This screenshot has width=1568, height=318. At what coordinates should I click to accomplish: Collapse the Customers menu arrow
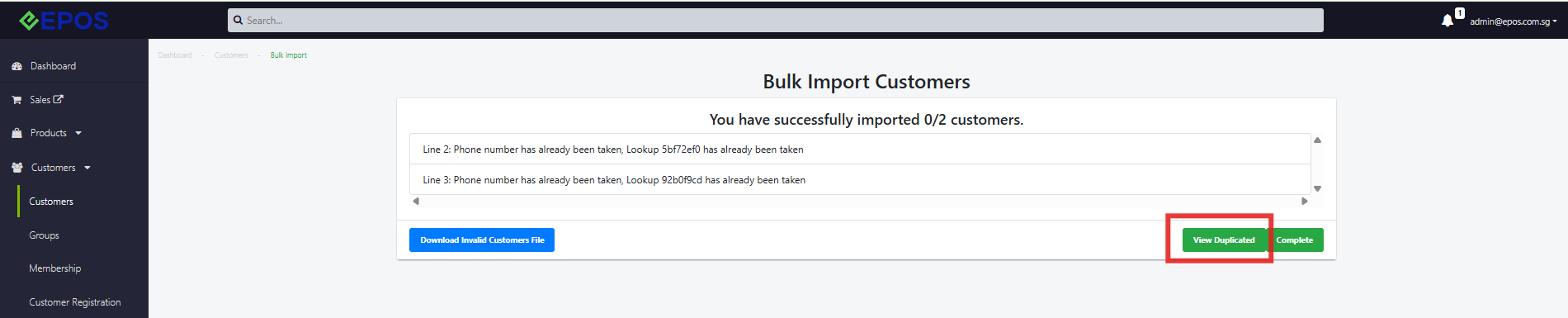(x=87, y=168)
